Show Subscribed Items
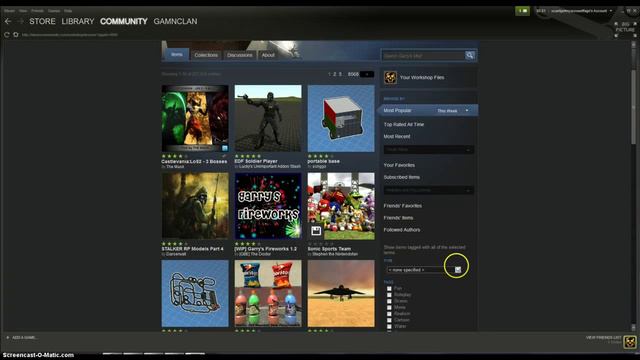Screen dimensions: 640x360 coord(402,177)
